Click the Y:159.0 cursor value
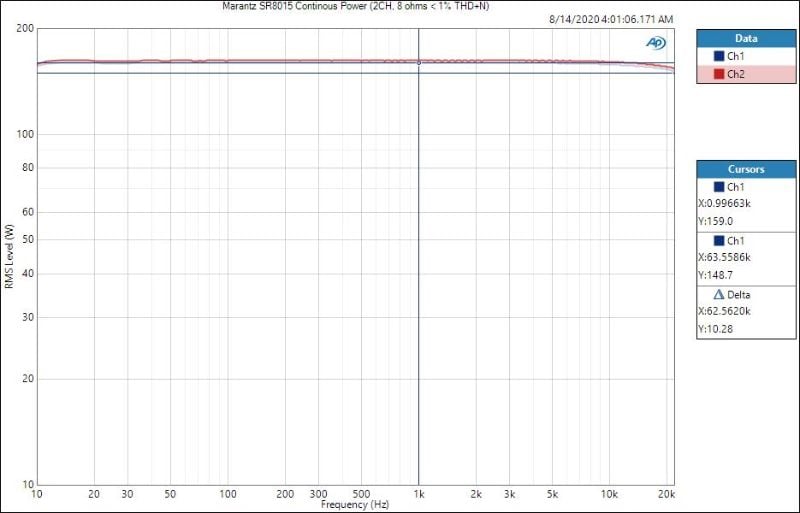This screenshot has height=513, width=800. [716, 221]
